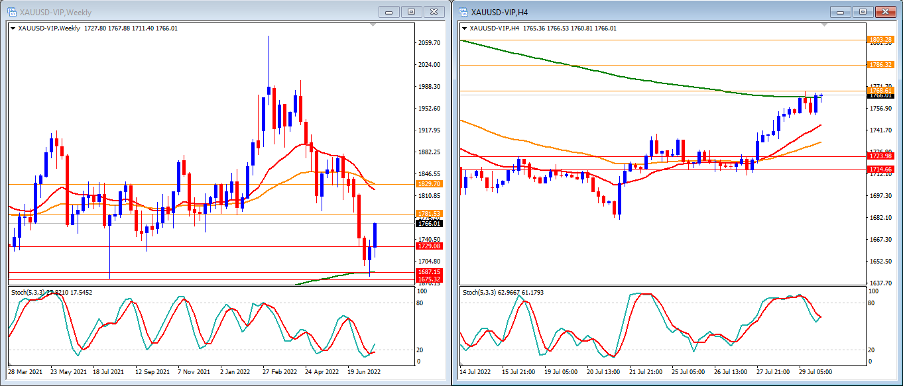Click the 1781.53 orange price label
The image size is (904, 386).
(431, 214)
